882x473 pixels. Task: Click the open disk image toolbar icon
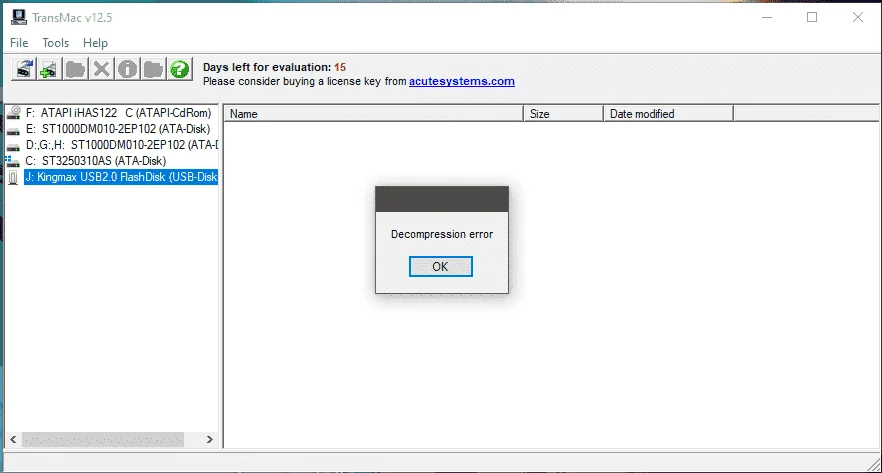pyautogui.click(x=24, y=69)
